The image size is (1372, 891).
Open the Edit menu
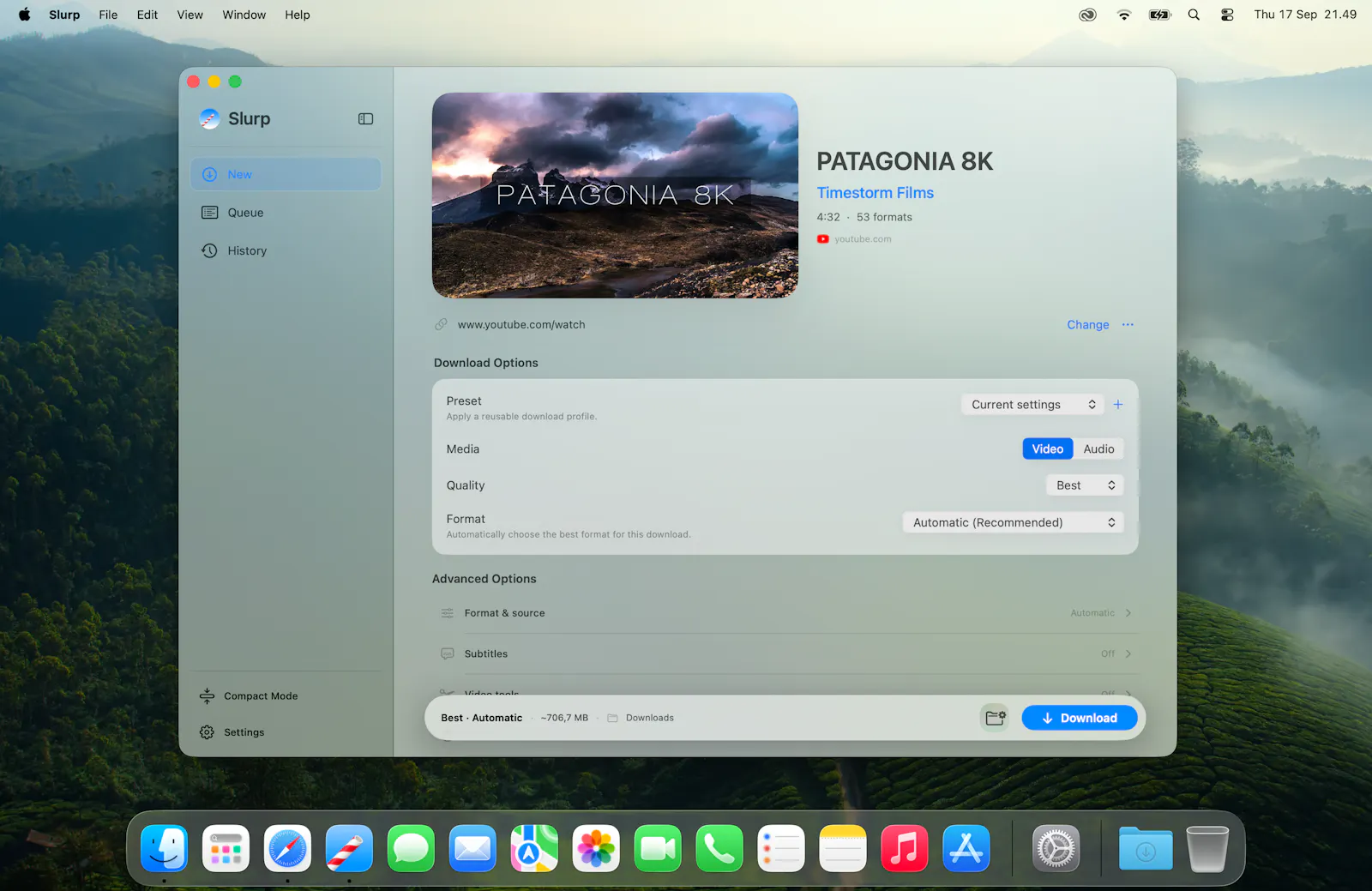pos(147,15)
